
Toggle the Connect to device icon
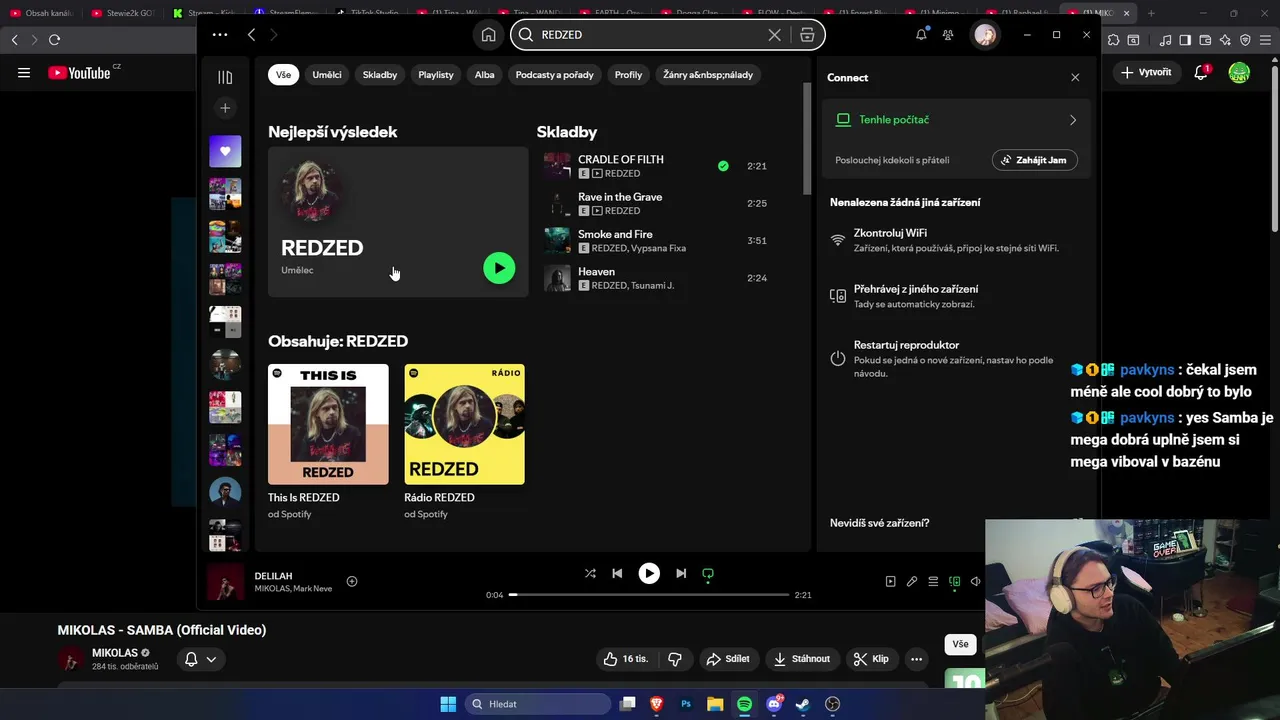tap(954, 581)
